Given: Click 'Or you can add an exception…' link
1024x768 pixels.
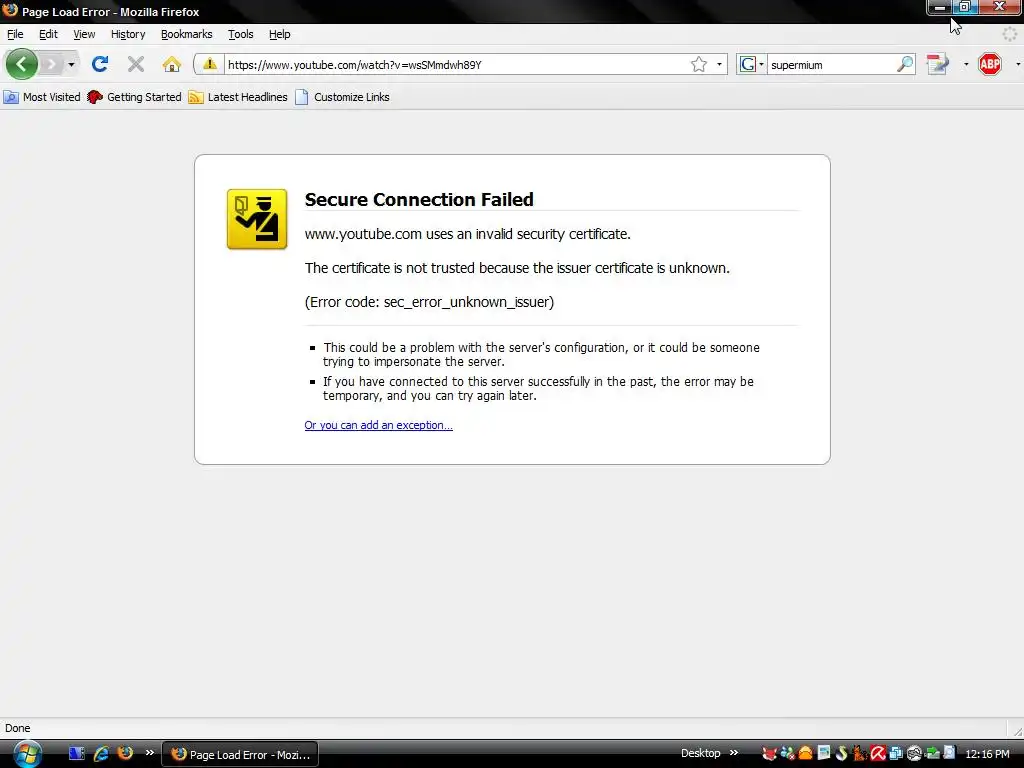Looking at the screenshot, I should click(x=378, y=425).
